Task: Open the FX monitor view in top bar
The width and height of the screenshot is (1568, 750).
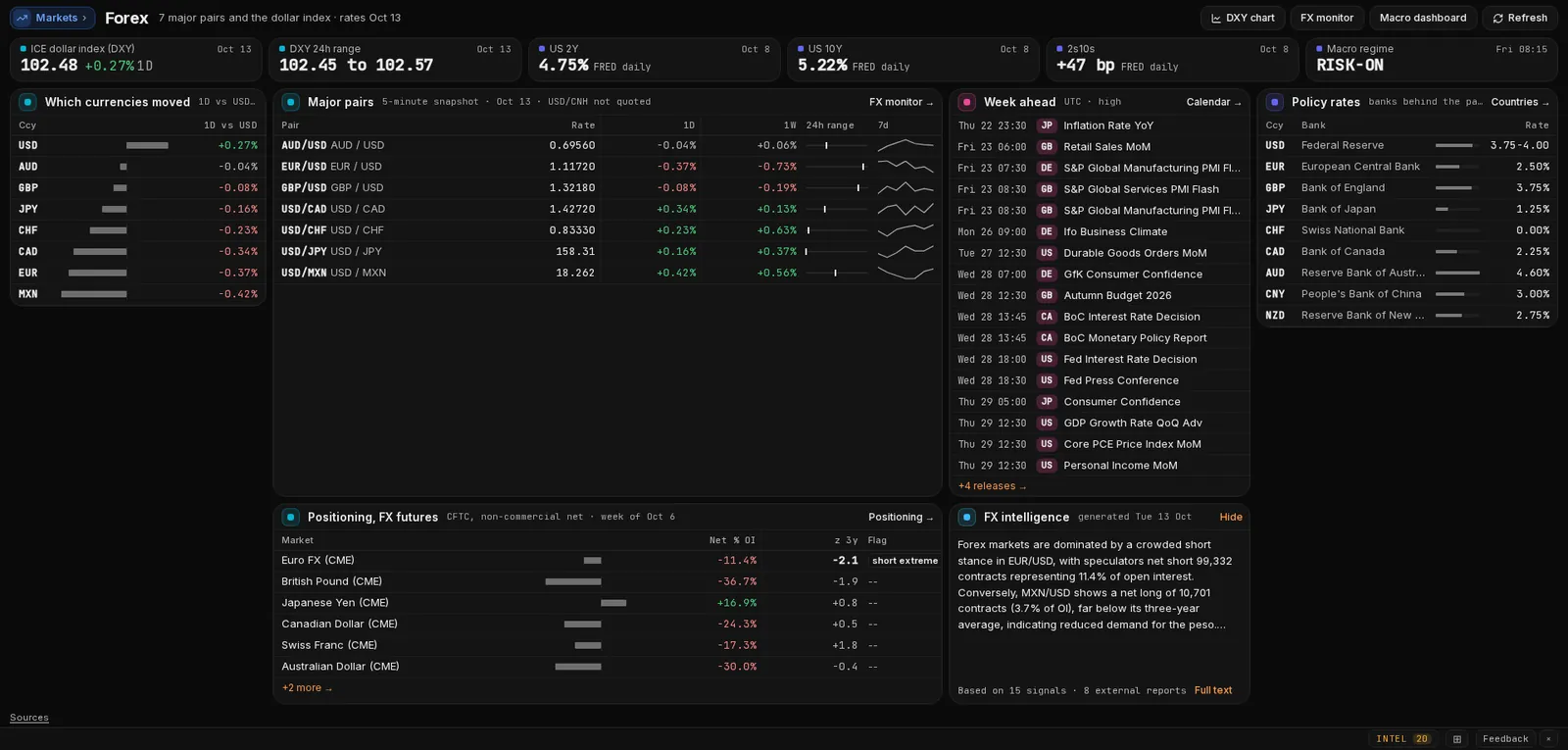Action: (1327, 18)
